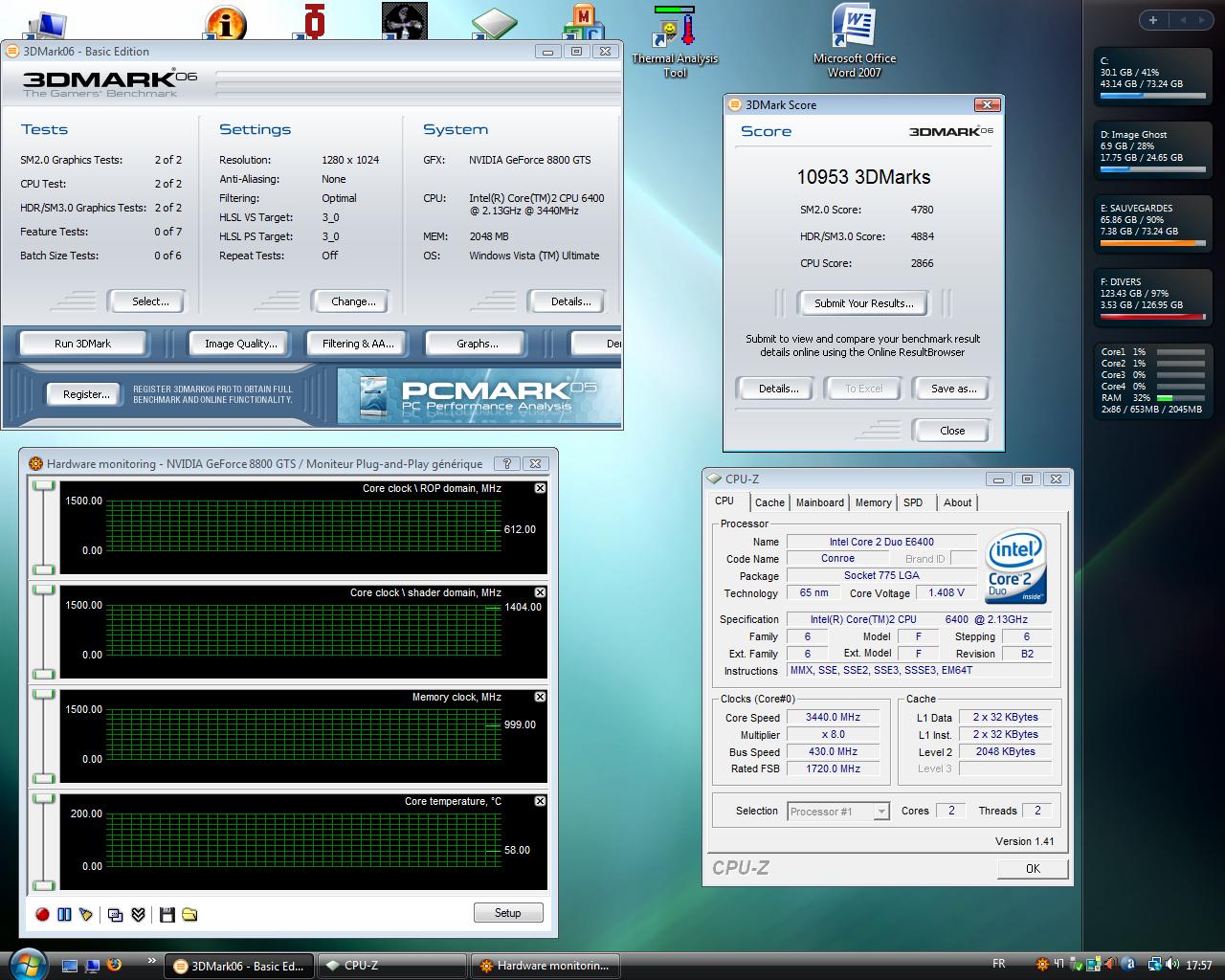Click the E: SAUVEGARDES drive gadget

pyautogui.click(x=1152, y=225)
